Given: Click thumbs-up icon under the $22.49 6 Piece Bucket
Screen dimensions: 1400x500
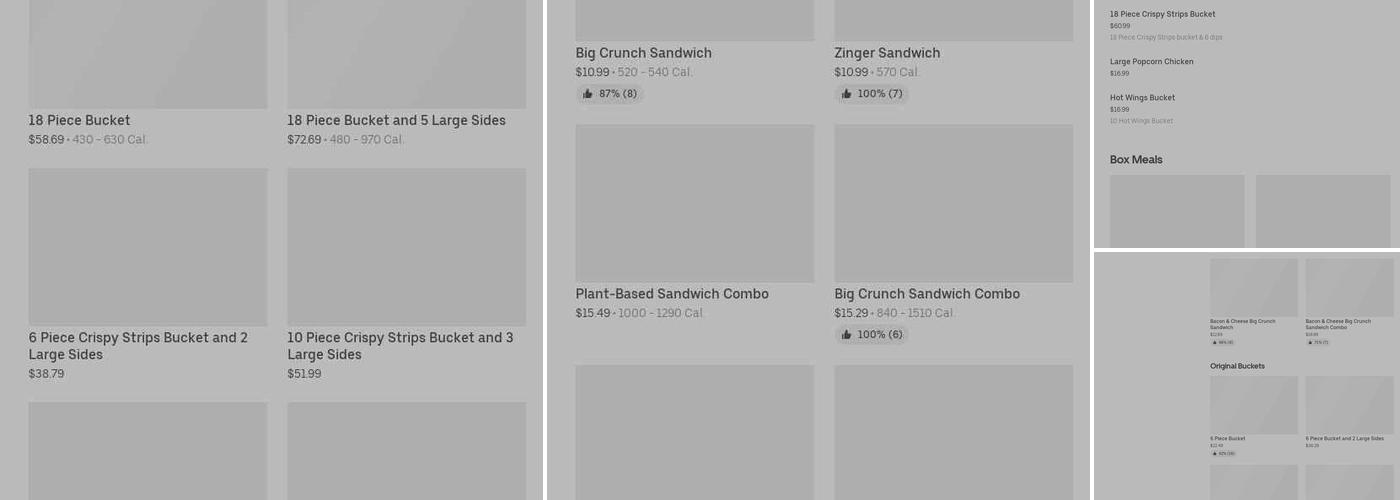Looking at the screenshot, I should [x=1214, y=453].
